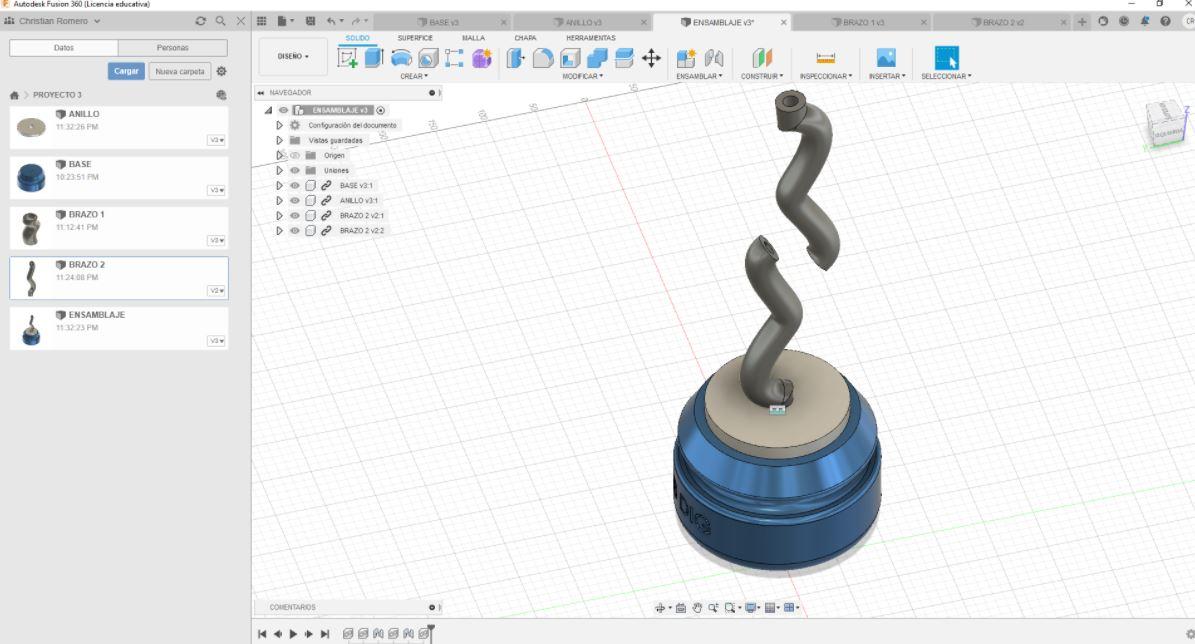Collapse the ENSAMBLAJE v3 root node
Image resolution: width=1195 pixels, height=644 pixels.
click(268, 111)
